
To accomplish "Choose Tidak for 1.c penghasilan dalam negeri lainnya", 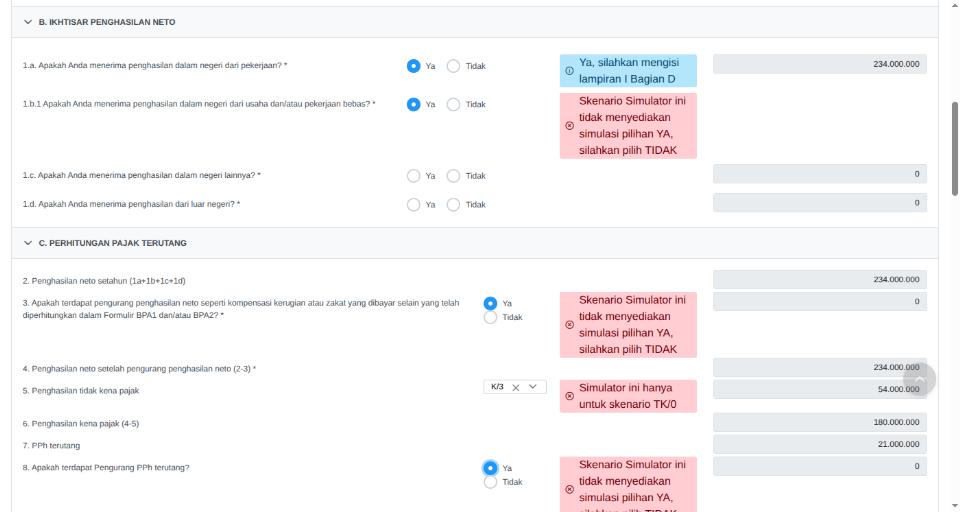I will [x=453, y=176].
